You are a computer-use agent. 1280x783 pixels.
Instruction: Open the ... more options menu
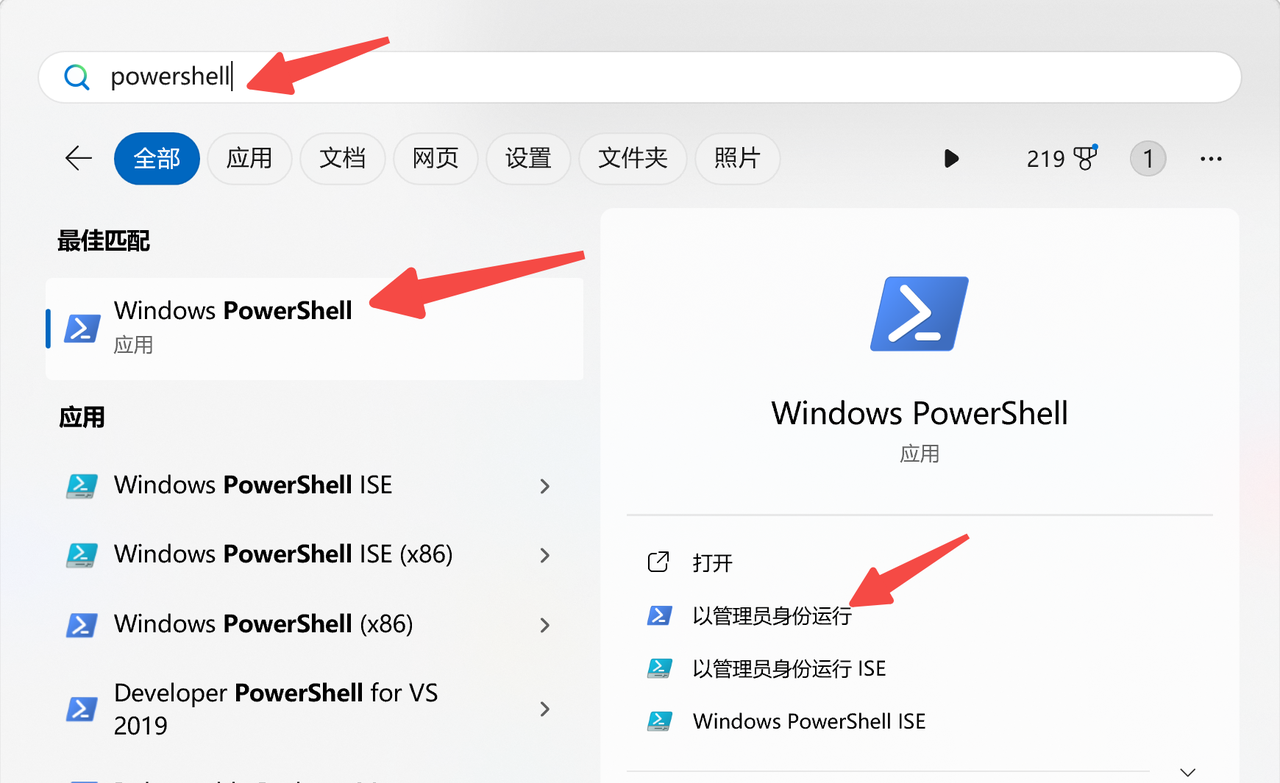1211,158
